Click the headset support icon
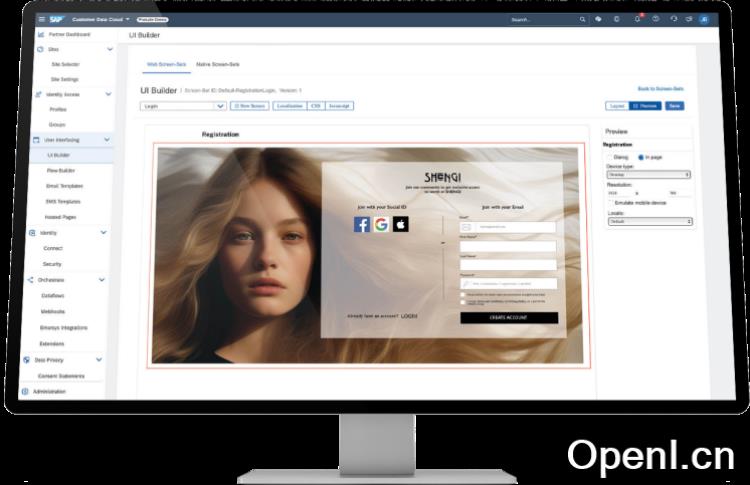The image size is (750, 485). 673,19
